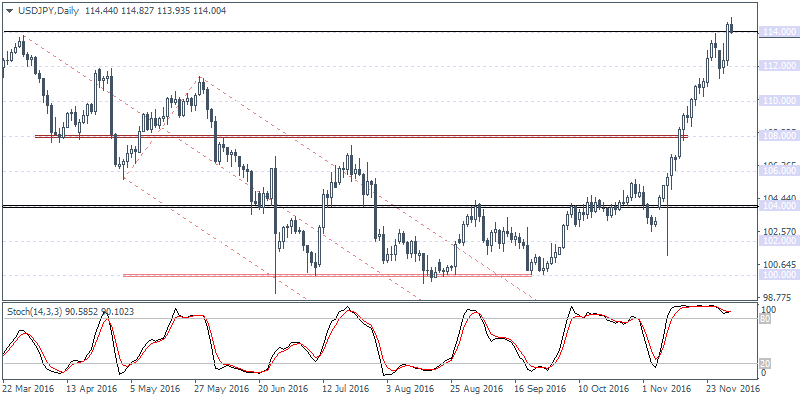This screenshot has height=400, width=800.
Task: Select the 108.000 price level label
Action: click(x=778, y=136)
